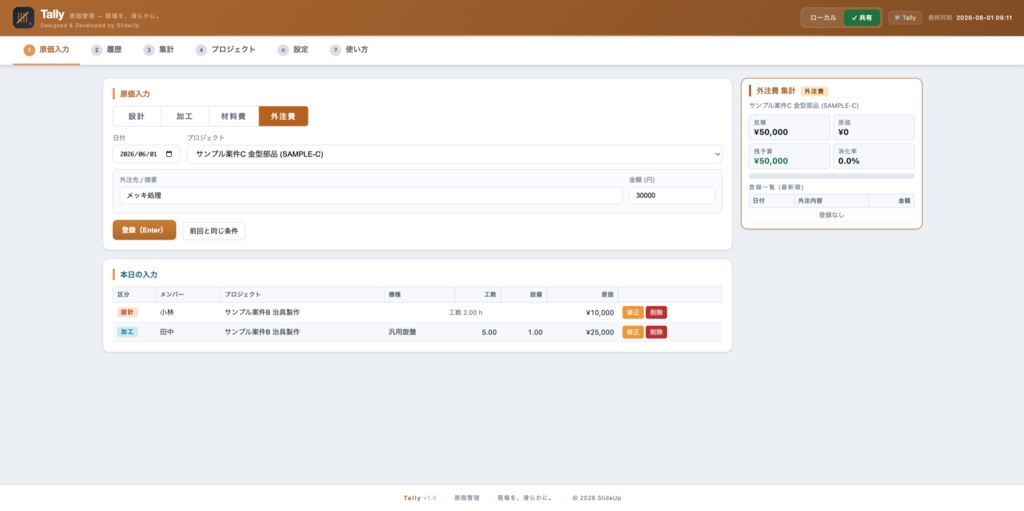Viewport: 1024px width, 511px height.
Task: Open the プロジェクト tab
Action: click(225, 50)
